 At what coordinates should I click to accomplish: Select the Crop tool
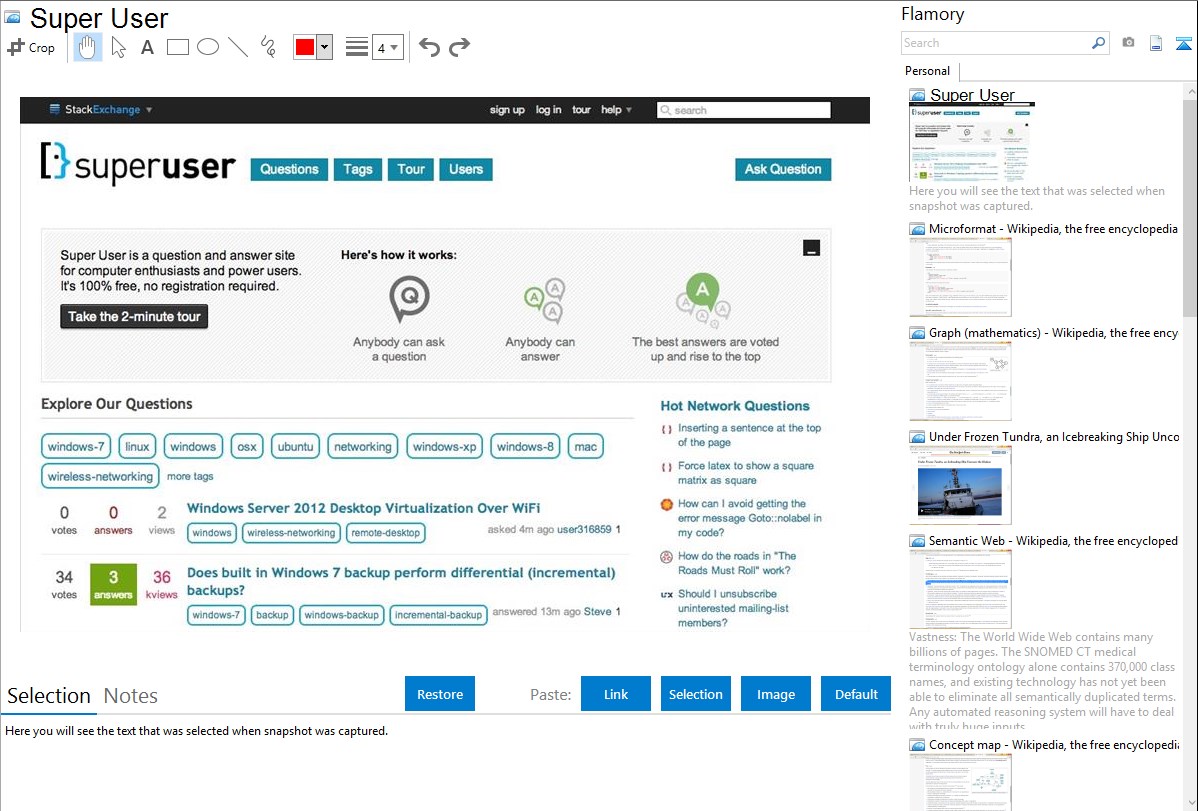31,47
